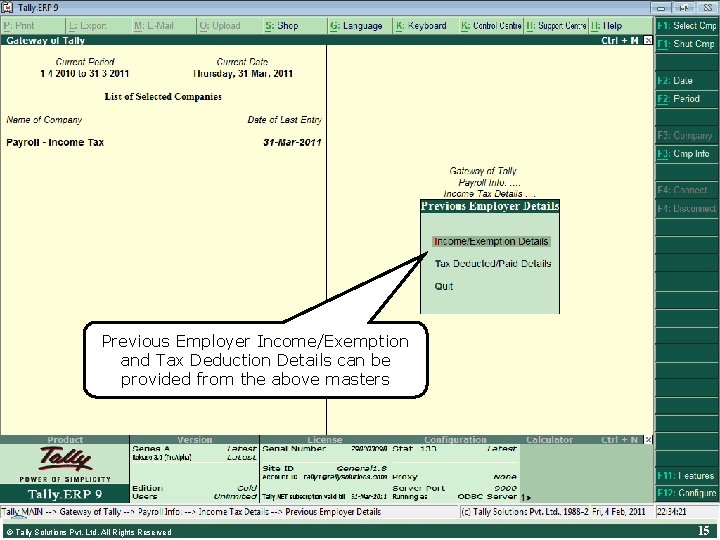Viewport: 720px width, 540px height.
Task: Click the current period 1-4-2010 to 31-3-2011
Action: [x=84, y=73]
